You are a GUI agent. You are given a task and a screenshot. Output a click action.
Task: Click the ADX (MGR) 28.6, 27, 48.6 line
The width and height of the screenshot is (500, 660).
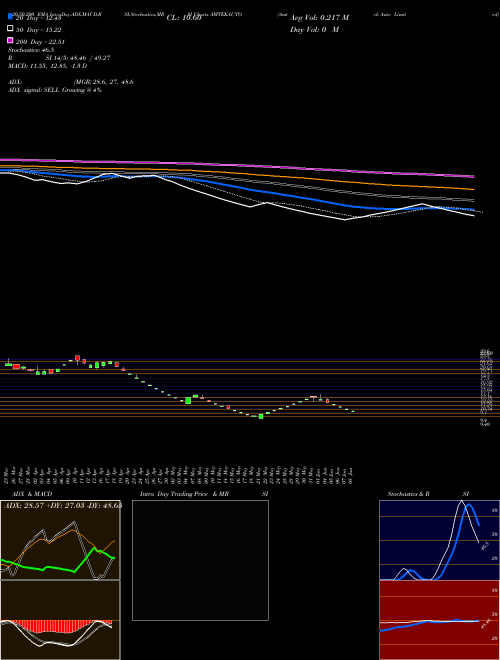click(71, 82)
